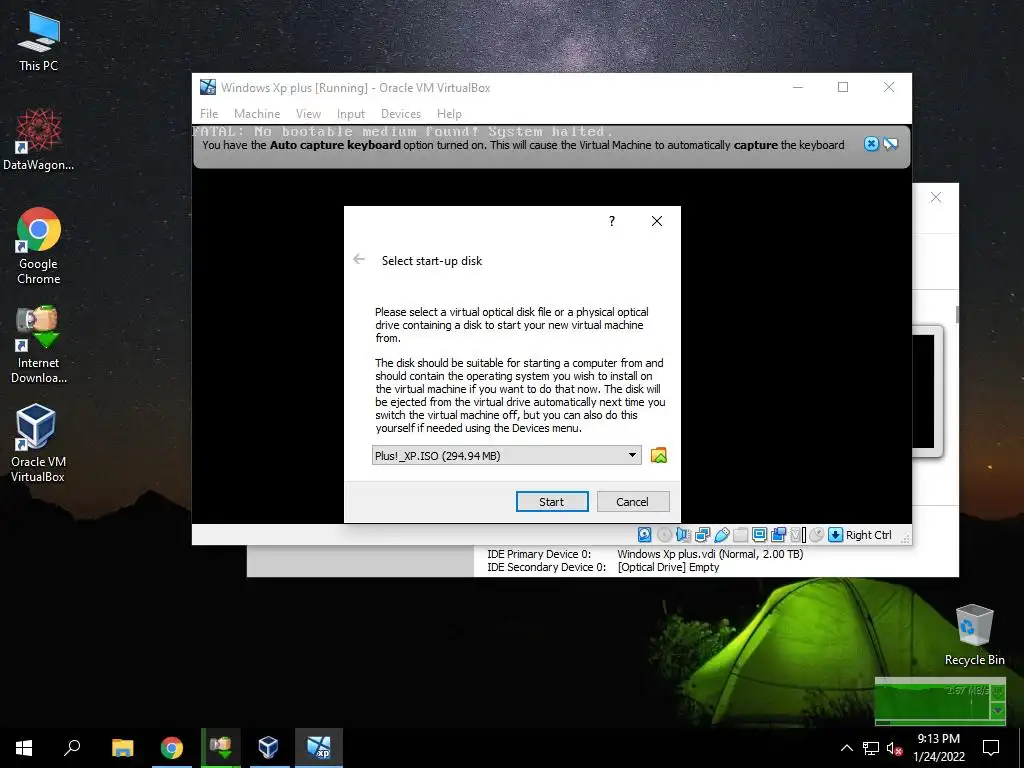Click the IDM download speed monitor widget

coord(940,702)
